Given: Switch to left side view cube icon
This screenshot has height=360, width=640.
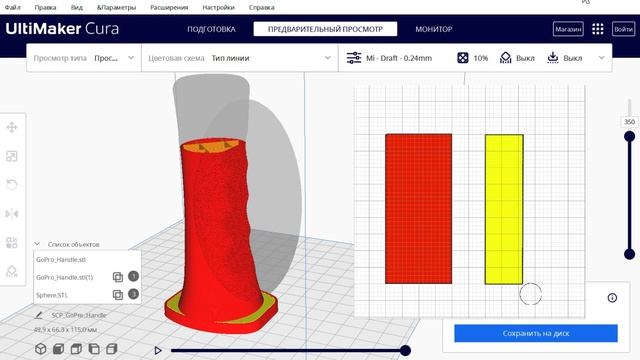Looking at the screenshot, I should tap(94, 349).
